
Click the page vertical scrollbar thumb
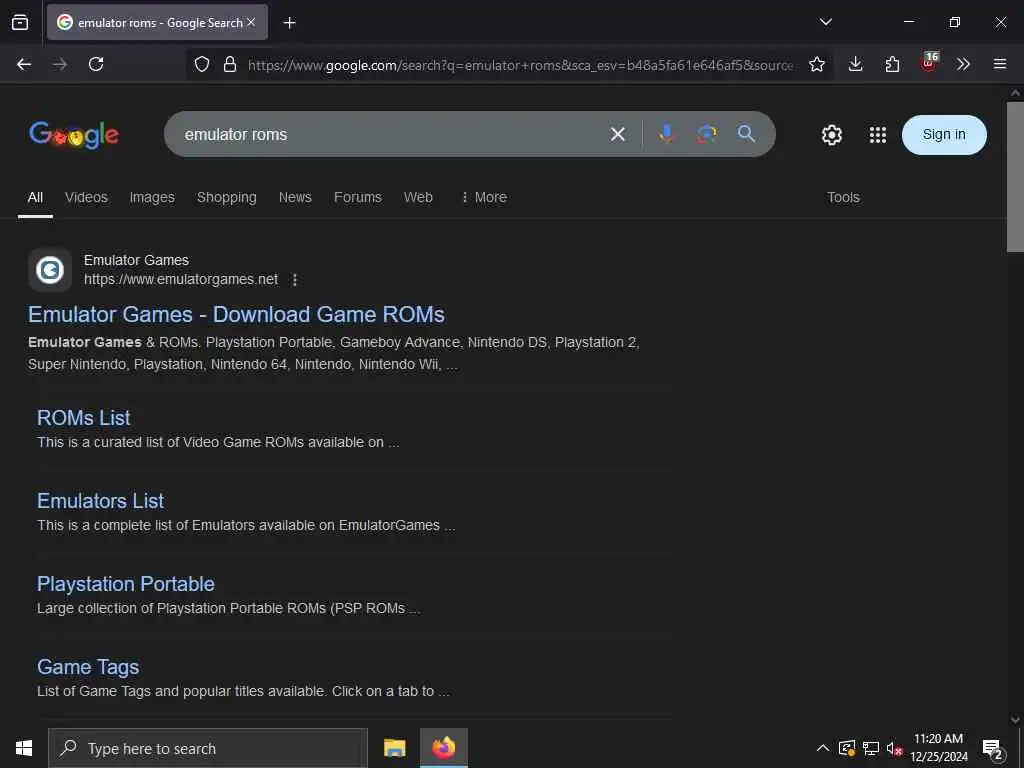tap(1015, 176)
